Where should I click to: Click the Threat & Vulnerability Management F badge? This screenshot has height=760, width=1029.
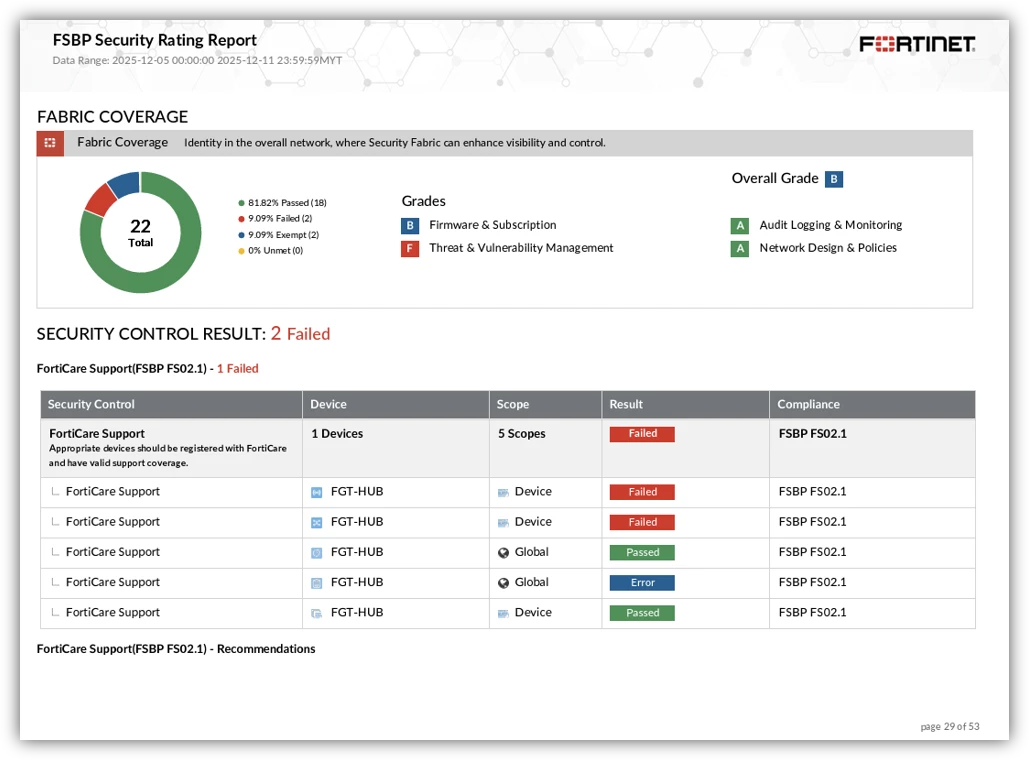click(x=410, y=249)
